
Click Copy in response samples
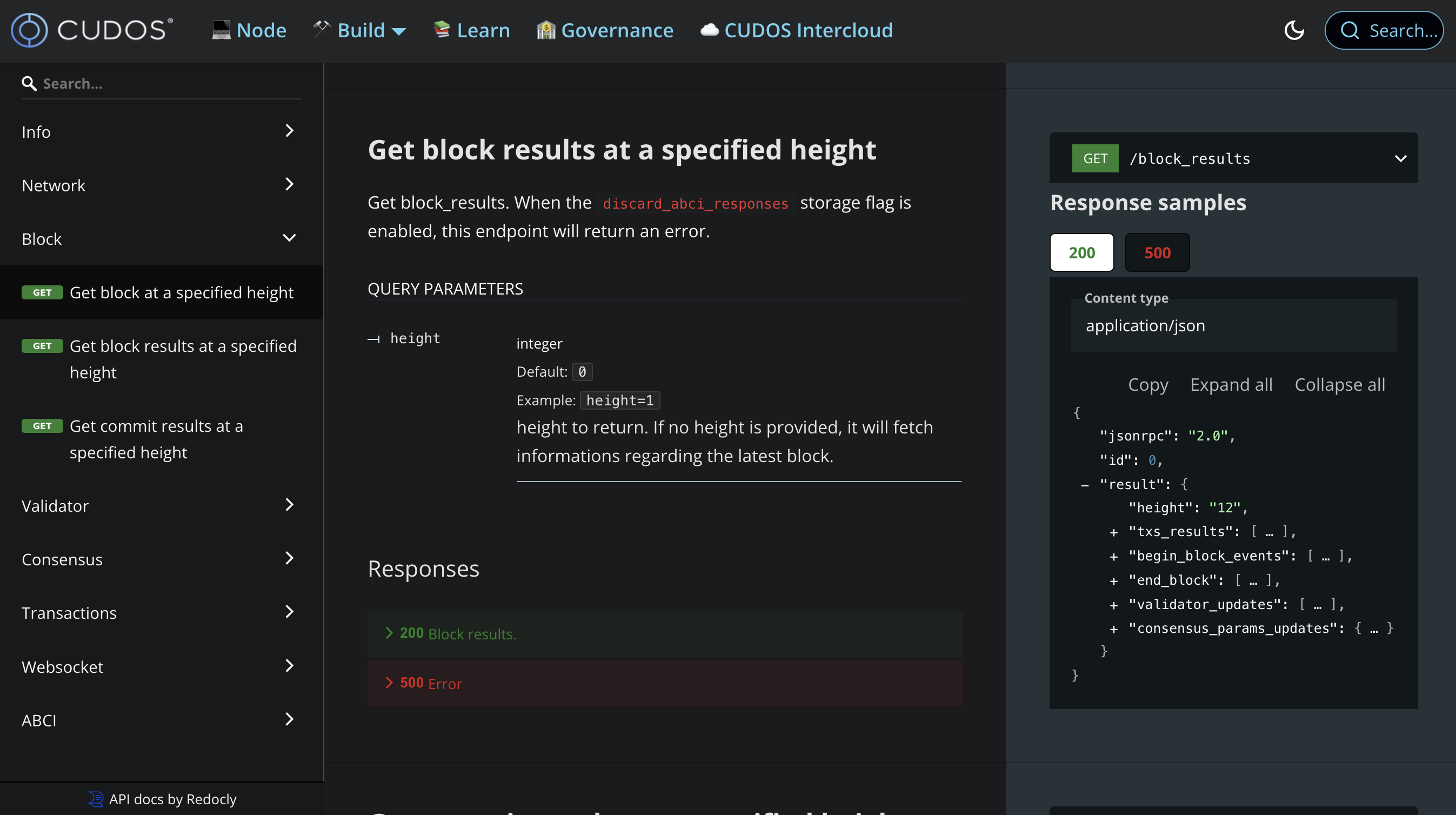1147,384
